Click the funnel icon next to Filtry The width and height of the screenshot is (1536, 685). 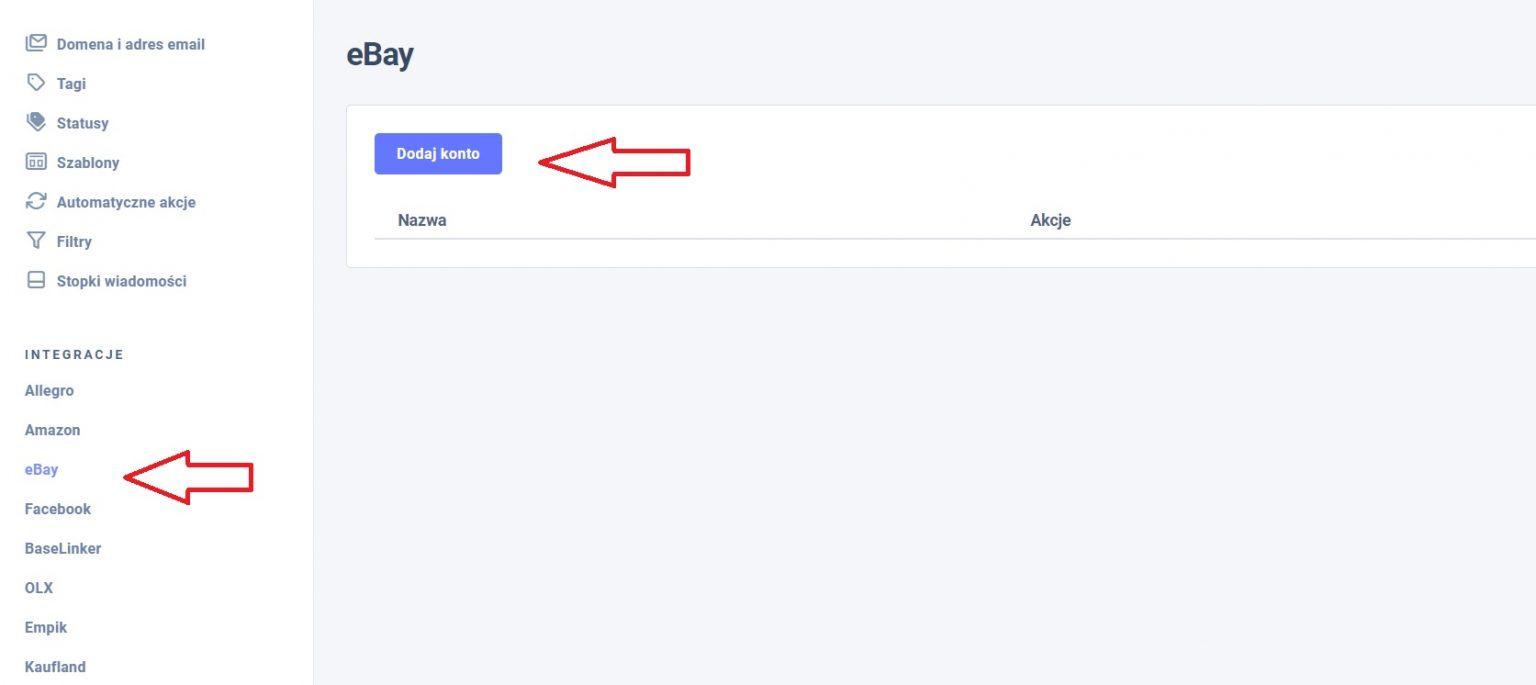pyautogui.click(x=36, y=241)
